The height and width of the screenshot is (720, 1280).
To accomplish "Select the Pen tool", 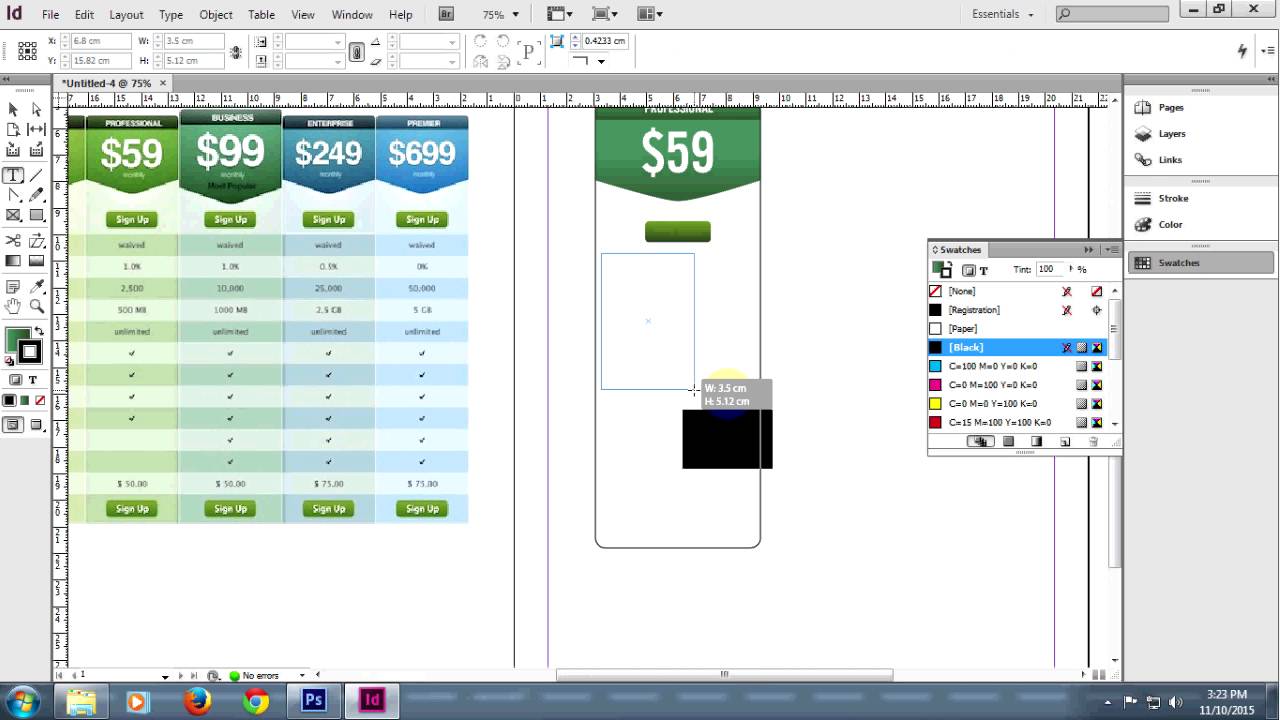I will [13, 195].
